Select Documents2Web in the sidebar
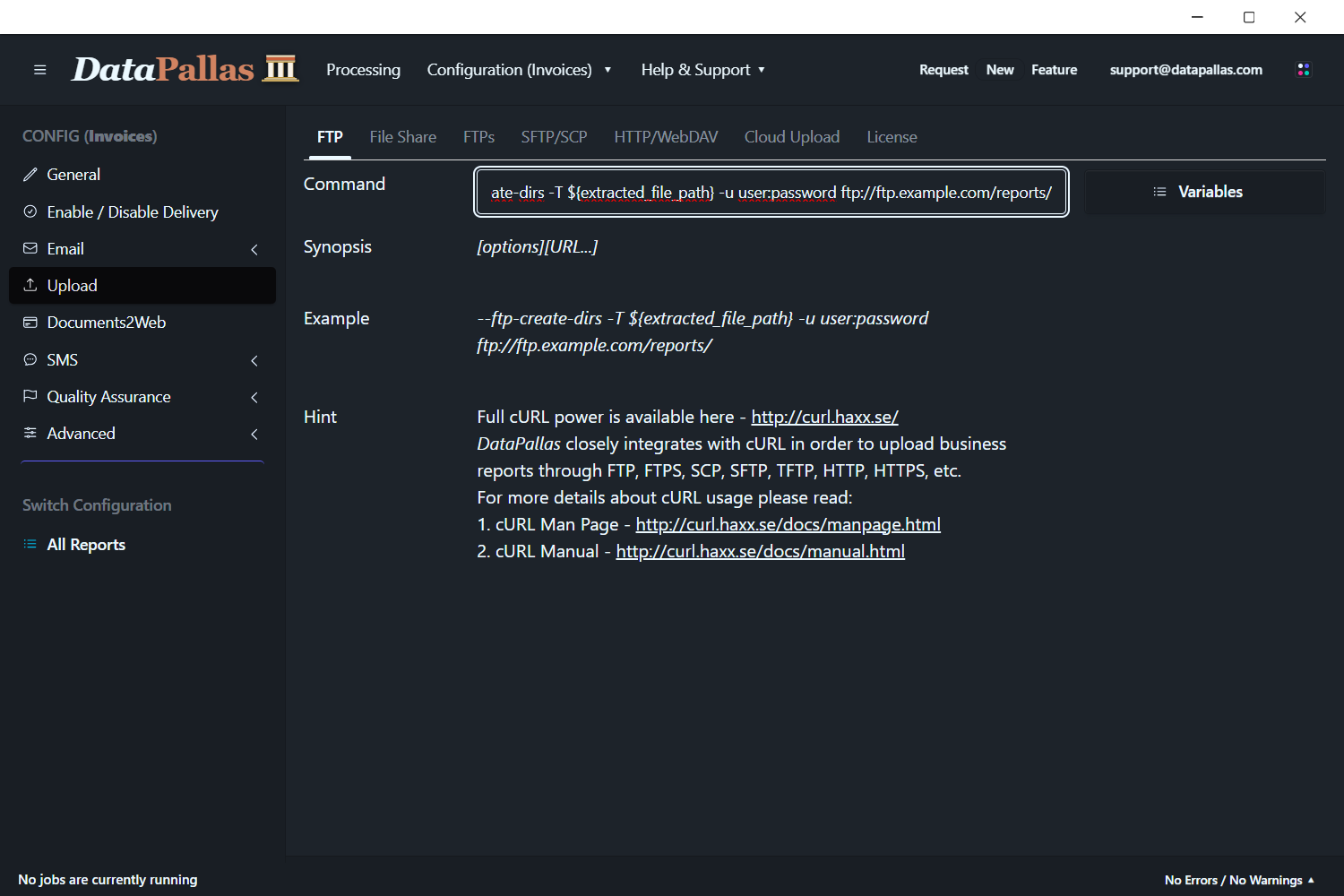This screenshot has height=896, width=1344. tap(142, 323)
